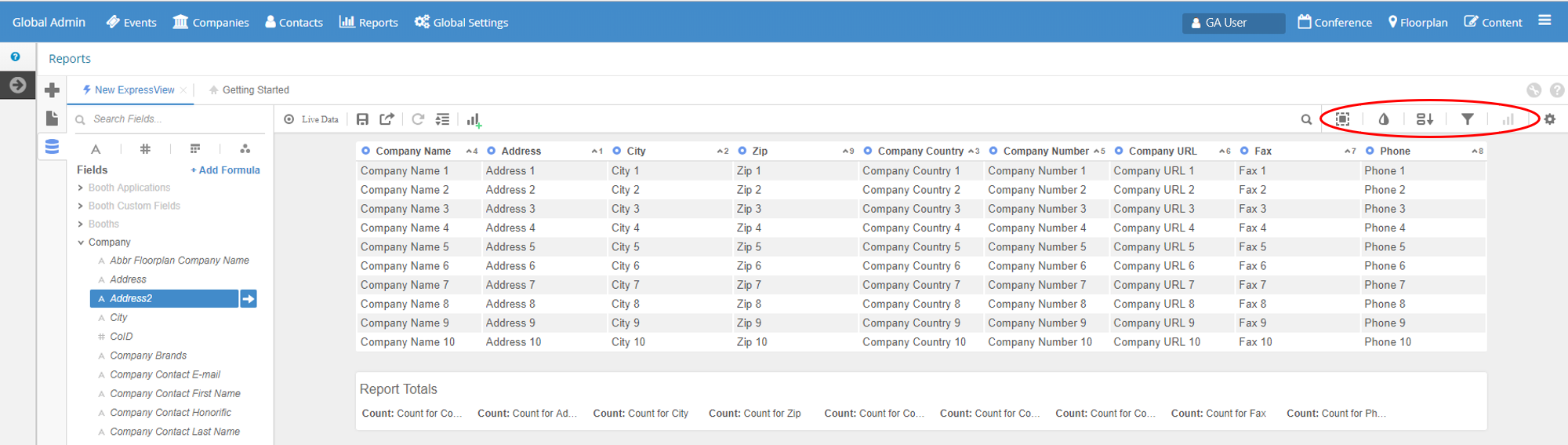The image size is (1568, 445).
Task: Click the Floorplan link in header
Action: click(1417, 22)
